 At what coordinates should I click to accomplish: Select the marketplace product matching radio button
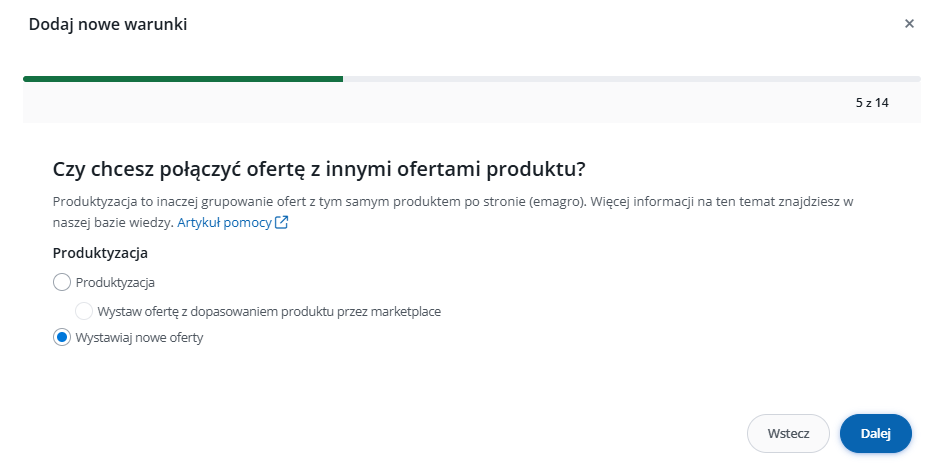(x=84, y=311)
